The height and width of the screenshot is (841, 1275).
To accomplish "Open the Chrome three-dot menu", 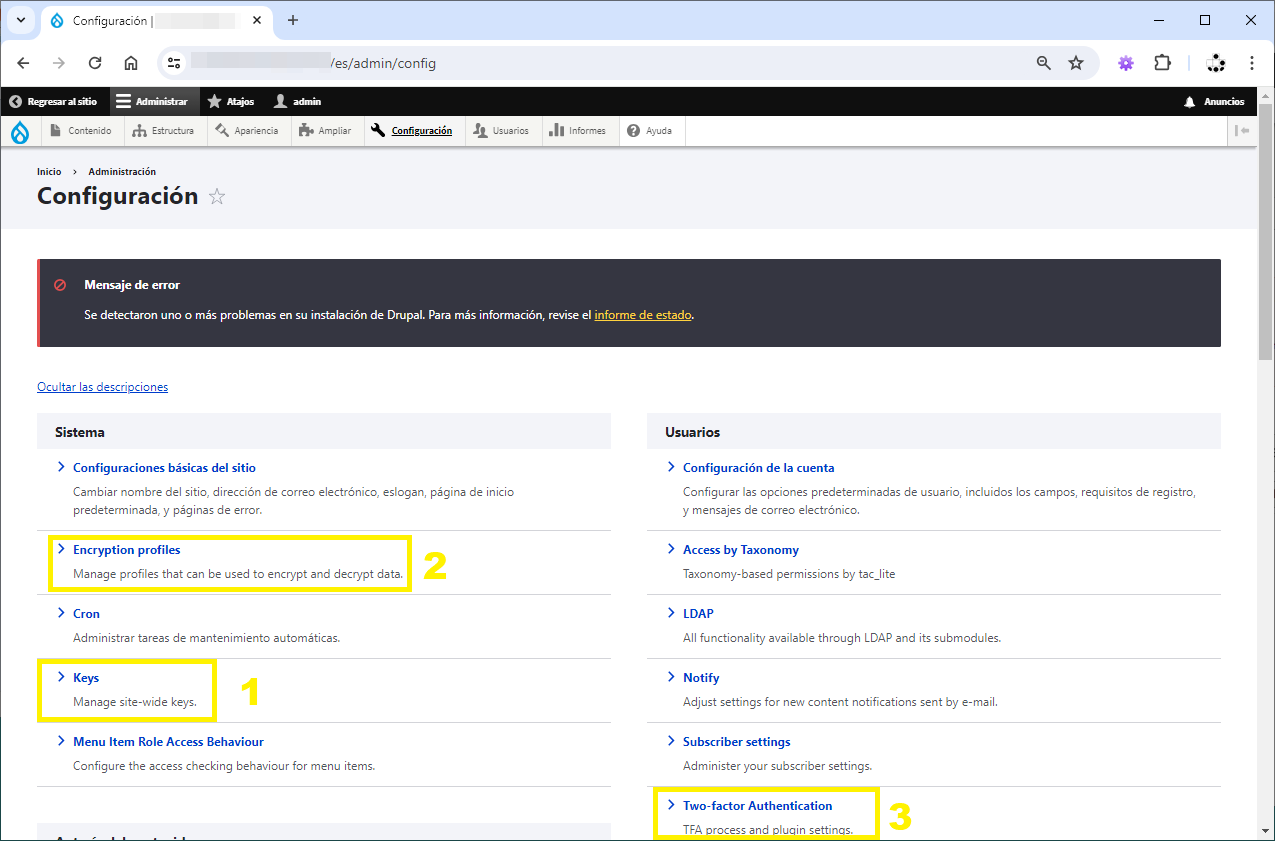I will [1252, 63].
